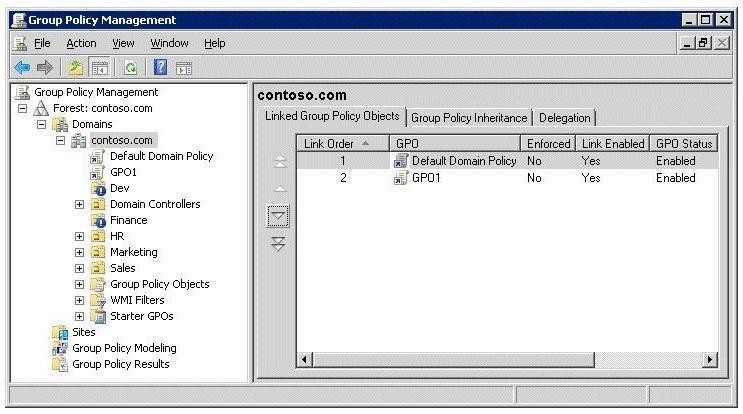This screenshot has width=743, height=414.
Task: Move link to bottom with double-down arrow
Action: pyautogui.click(x=278, y=243)
